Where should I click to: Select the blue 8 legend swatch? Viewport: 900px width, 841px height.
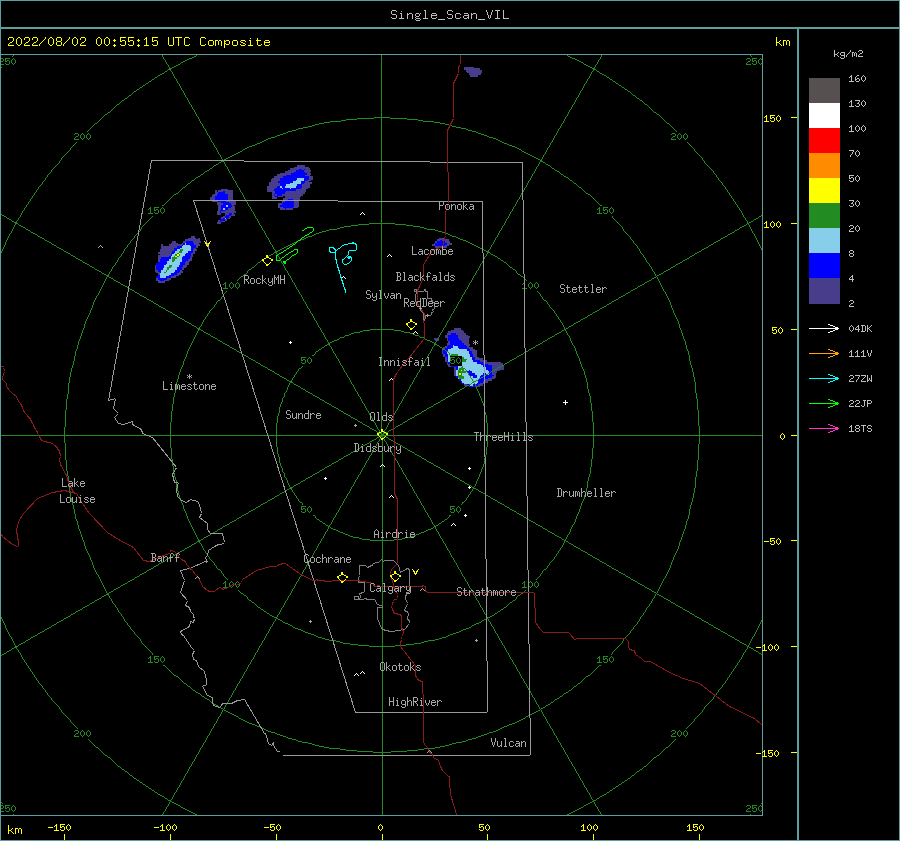point(824,266)
